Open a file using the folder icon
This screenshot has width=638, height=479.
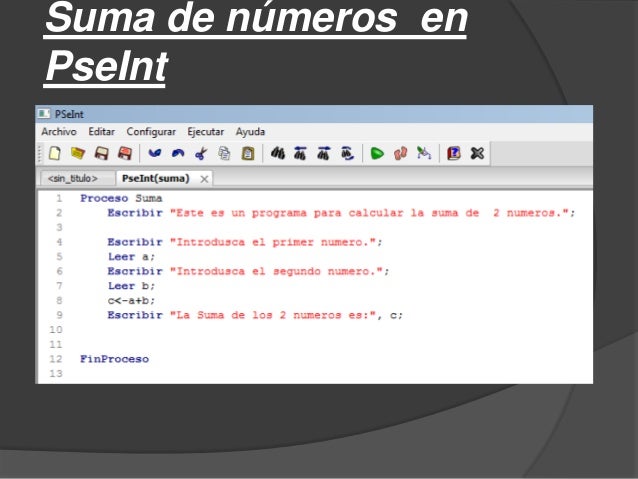[78, 153]
